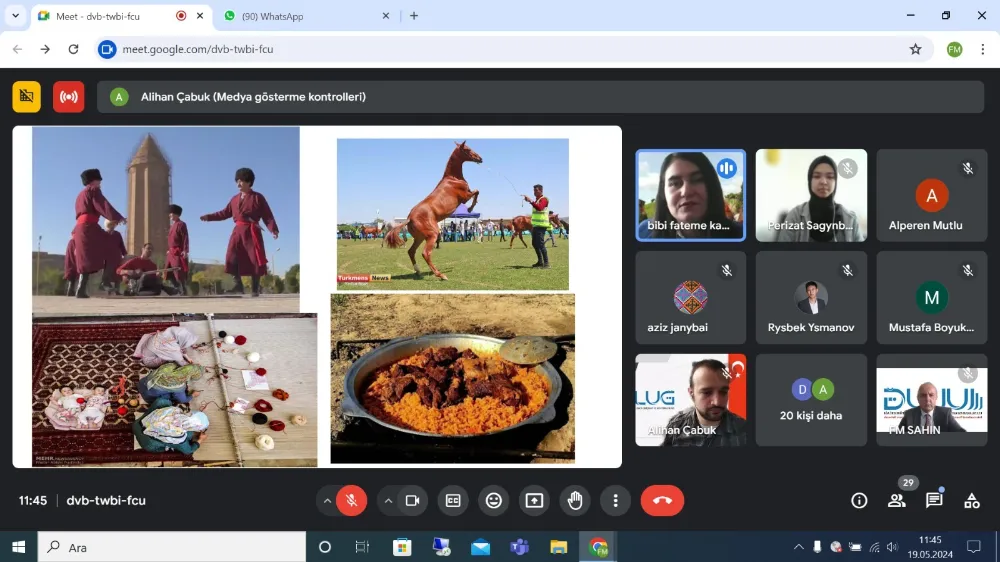Expand the camera video settings arrow

[x=388, y=501]
